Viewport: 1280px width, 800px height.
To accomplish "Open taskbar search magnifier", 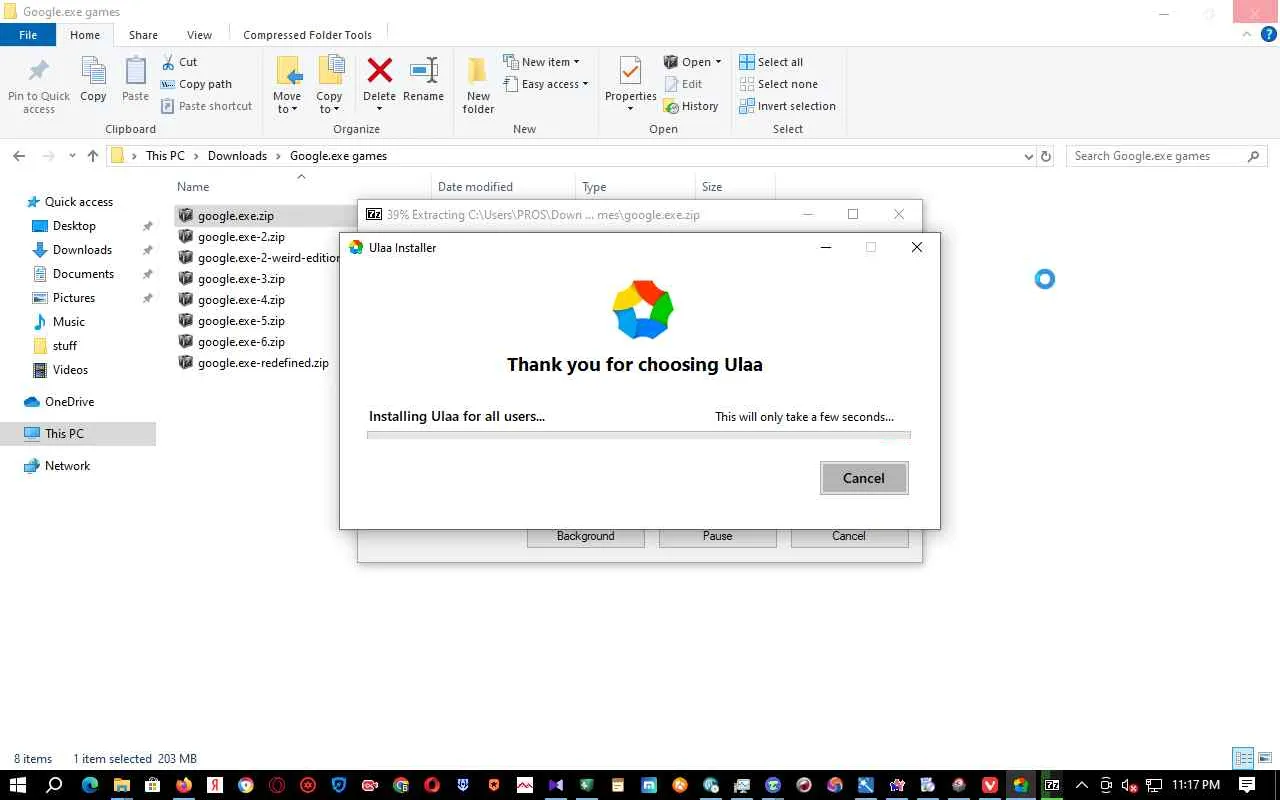I will coord(55,785).
